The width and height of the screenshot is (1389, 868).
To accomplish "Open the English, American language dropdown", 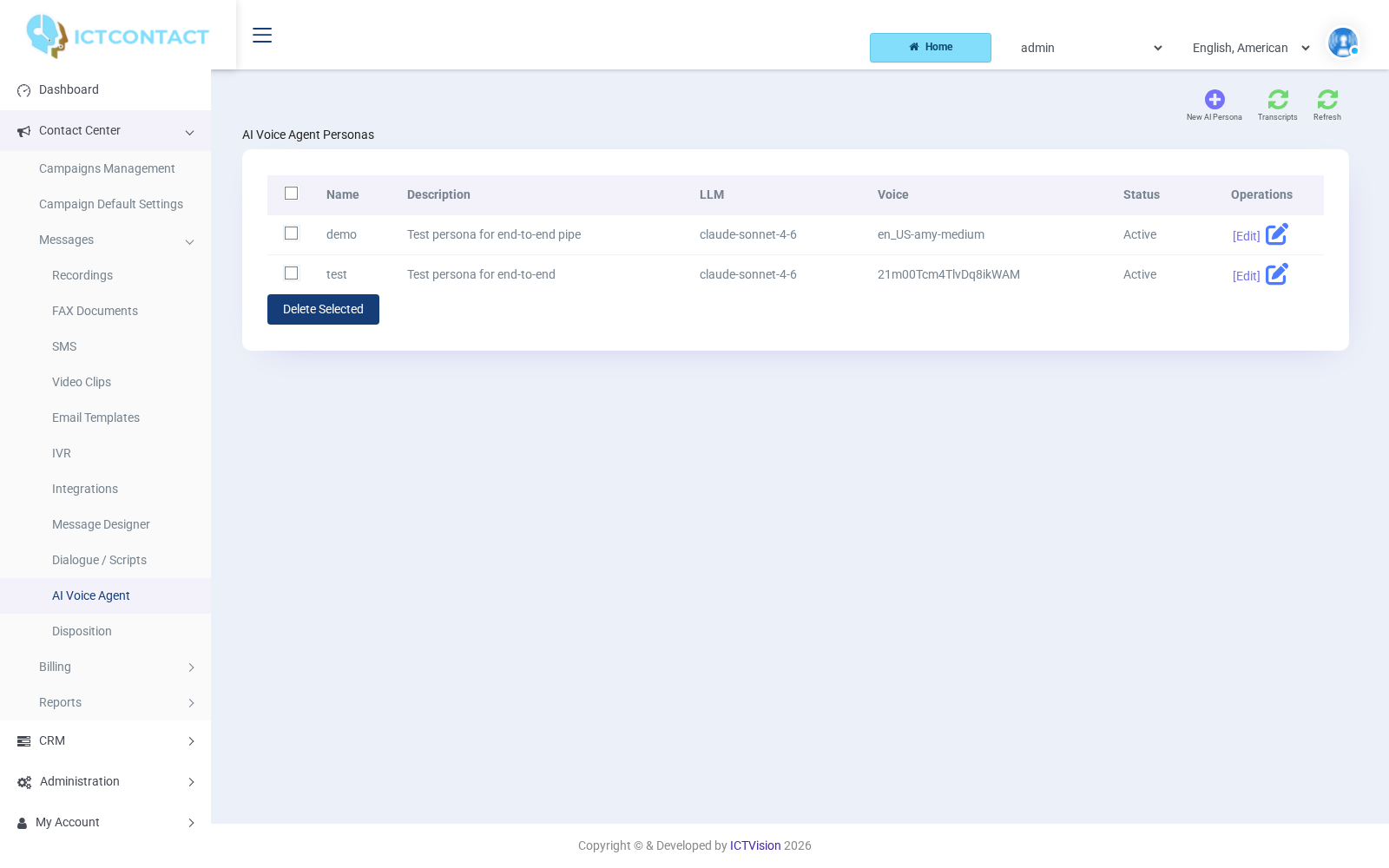I will 1251,48.
